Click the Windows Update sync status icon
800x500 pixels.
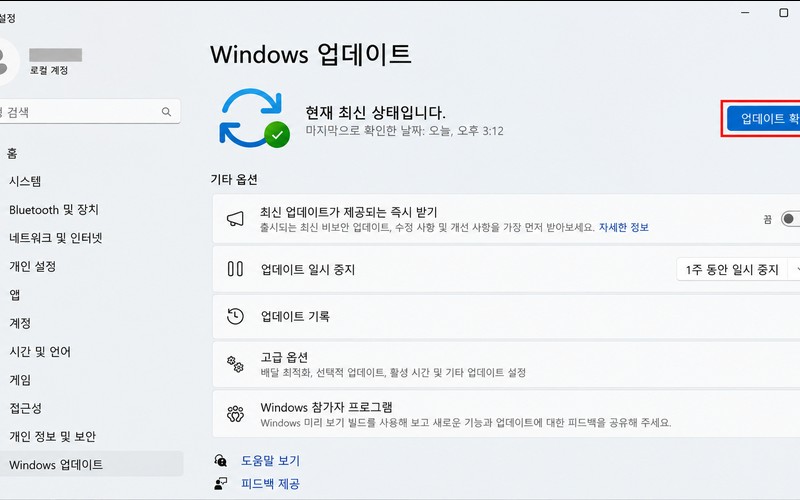254,118
